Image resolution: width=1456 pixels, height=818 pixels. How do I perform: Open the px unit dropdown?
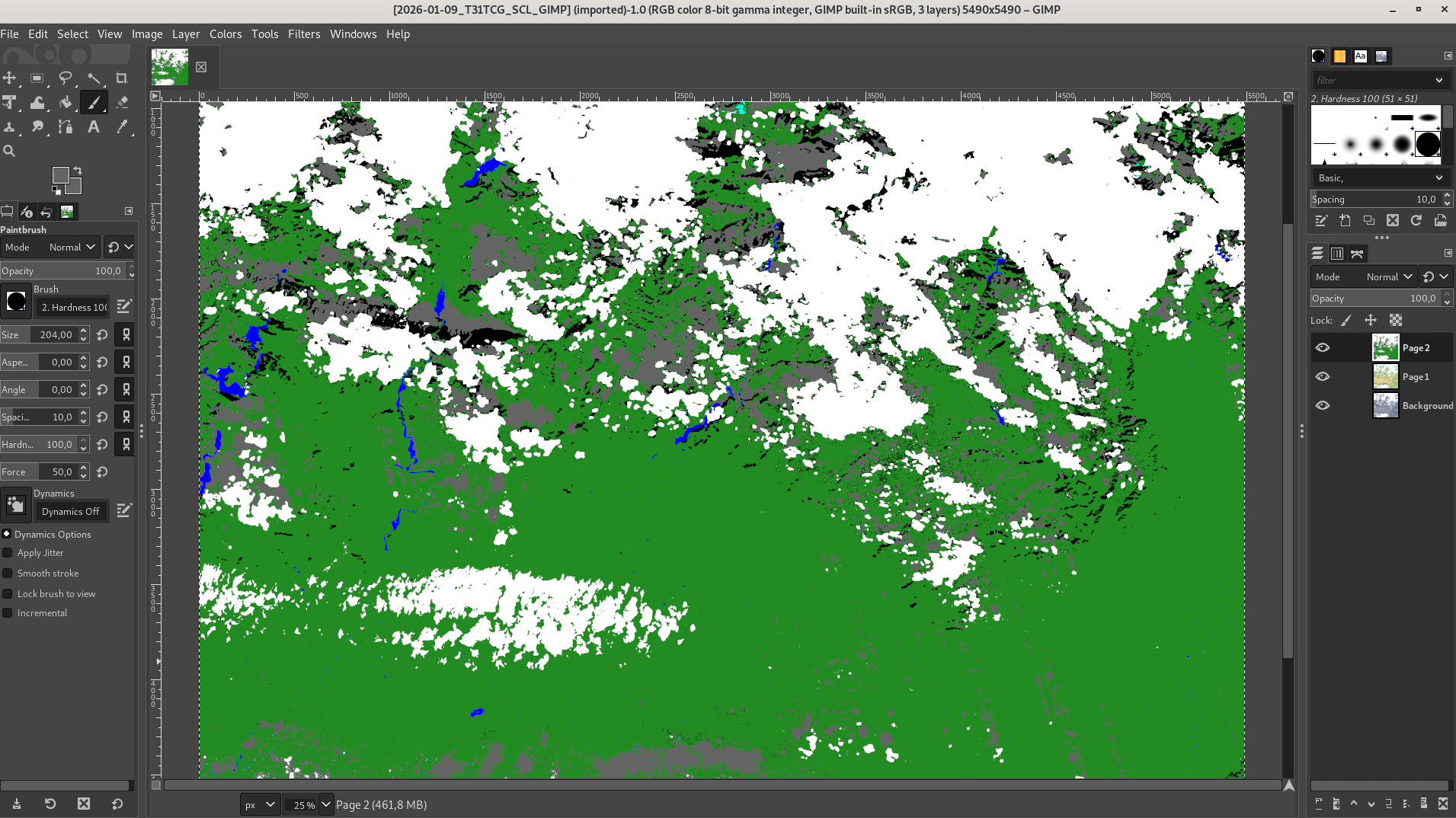tap(260, 804)
